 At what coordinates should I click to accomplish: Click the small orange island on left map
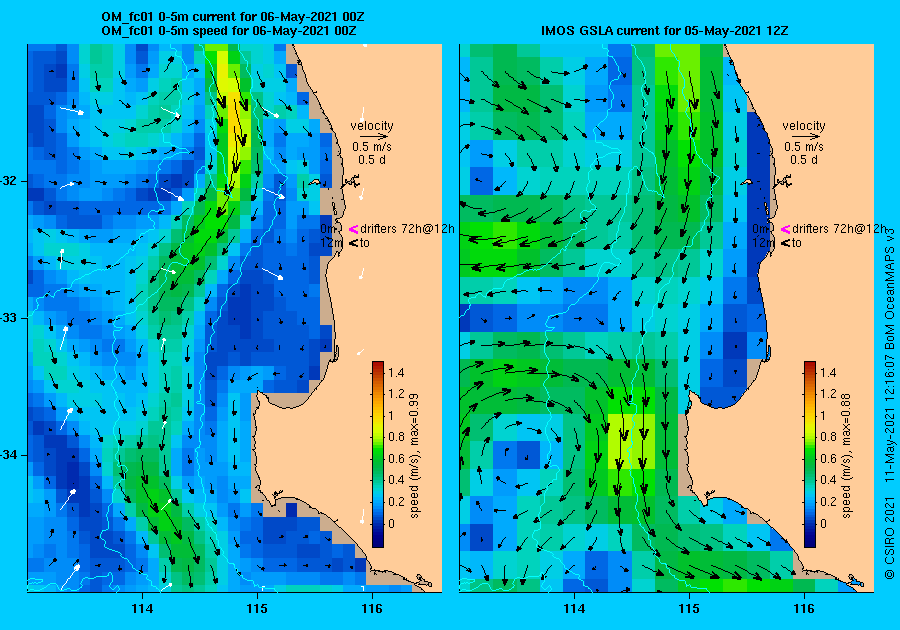tap(315, 182)
